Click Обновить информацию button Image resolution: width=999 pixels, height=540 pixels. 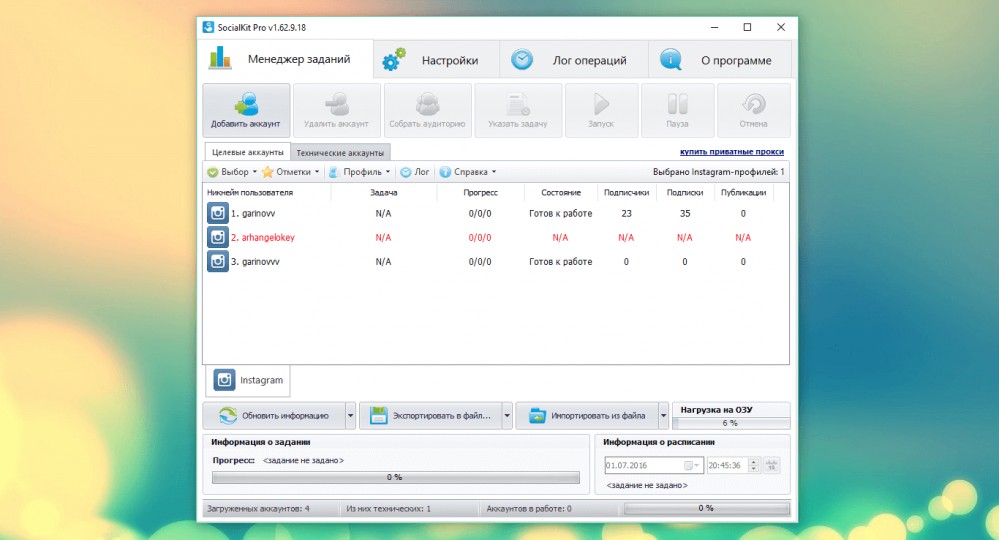click(x=274, y=416)
